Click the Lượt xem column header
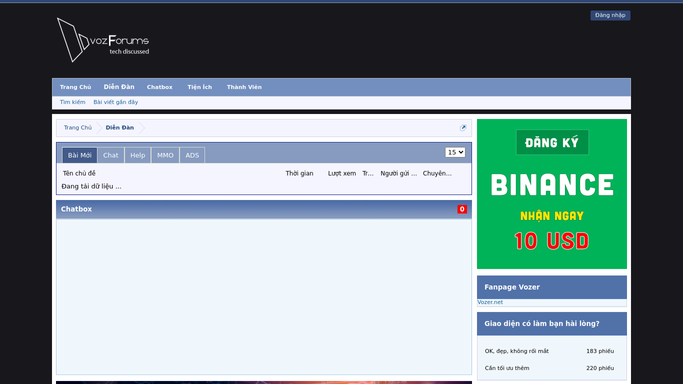The width and height of the screenshot is (683, 384). [x=342, y=173]
